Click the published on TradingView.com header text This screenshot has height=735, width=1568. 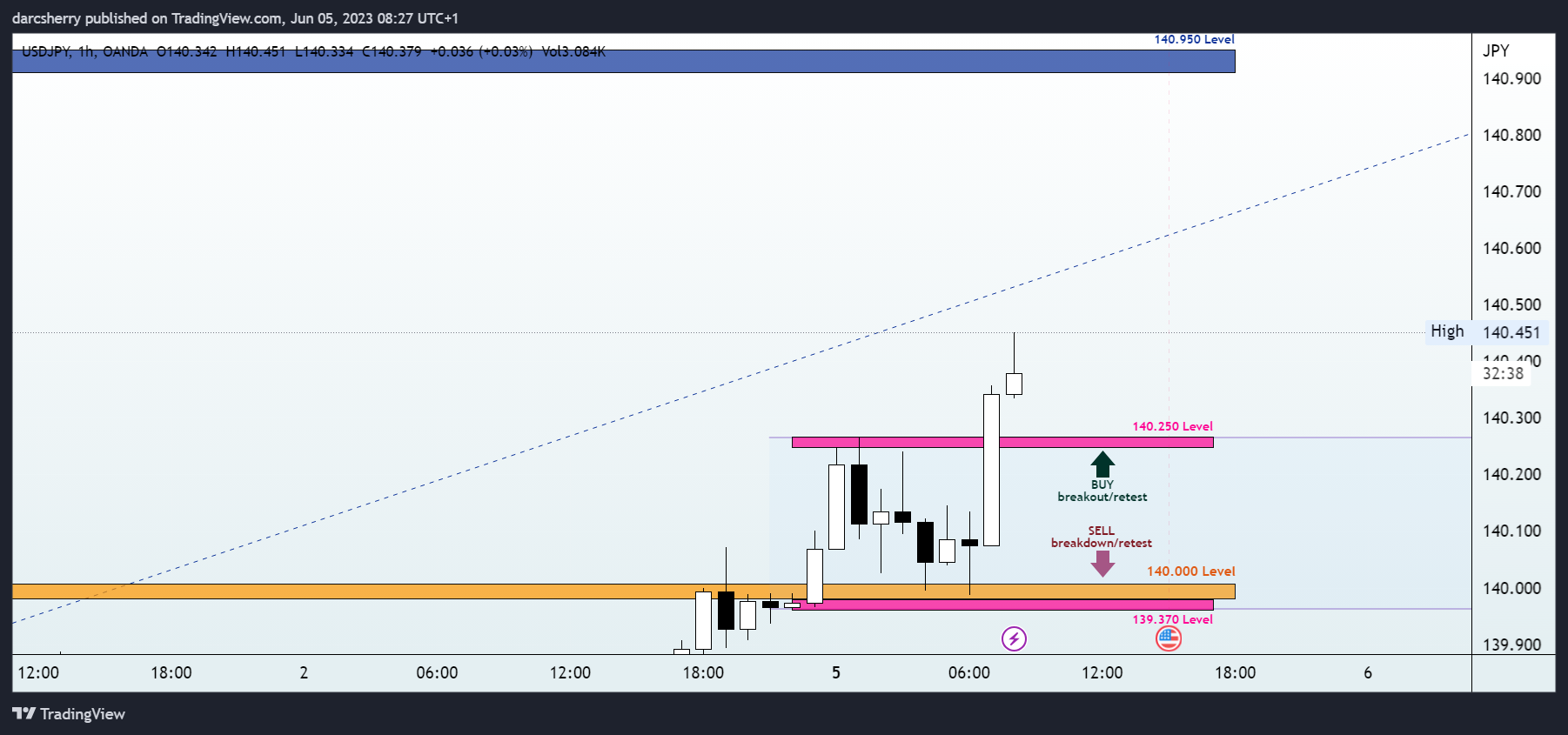[235, 18]
